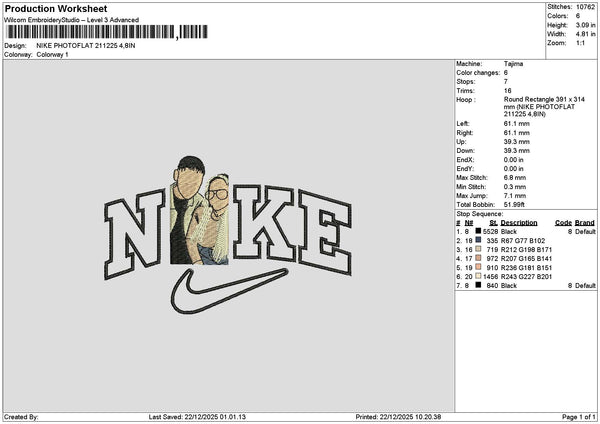Click stitch count 1456 in stop row 6

pos(491,277)
